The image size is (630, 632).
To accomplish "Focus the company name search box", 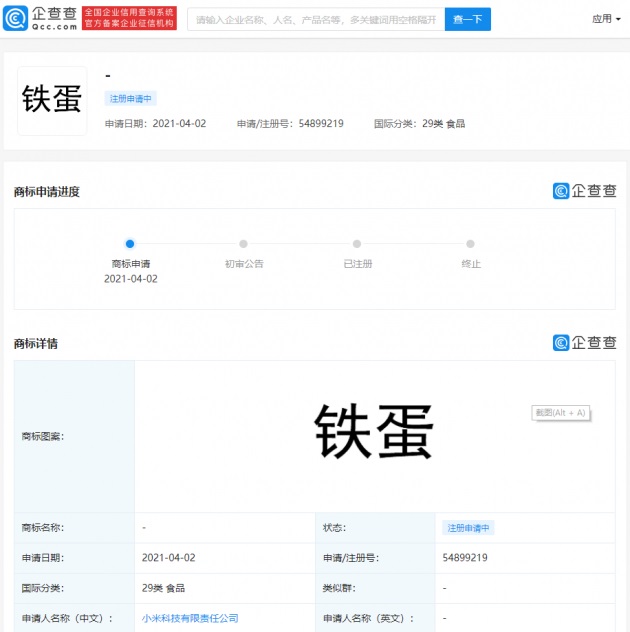I will pyautogui.click(x=315, y=19).
